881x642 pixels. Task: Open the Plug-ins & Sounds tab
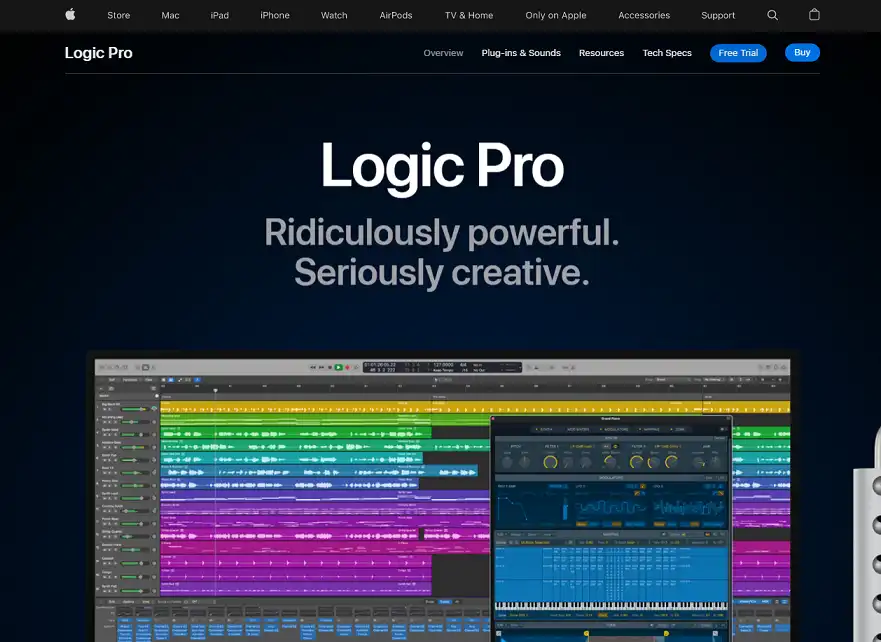pyautogui.click(x=521, y=53)
